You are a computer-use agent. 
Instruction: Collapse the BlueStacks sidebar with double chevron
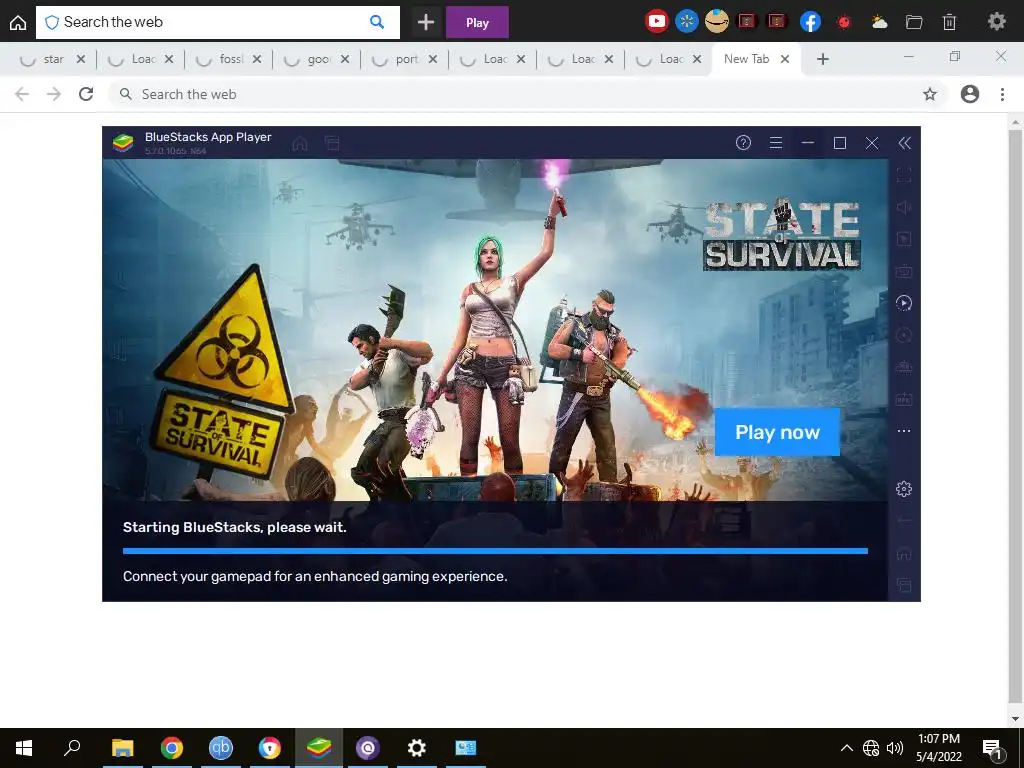click(904, 143)
